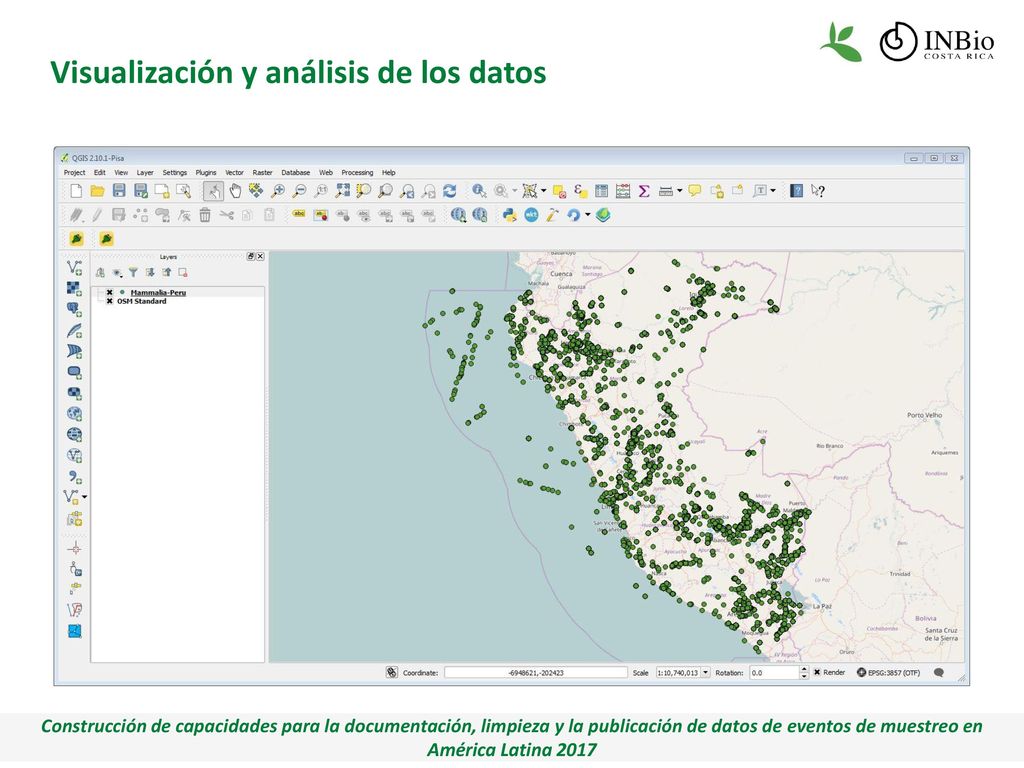Open a project with folder icon
The height and width of the screenshot is (768, 1024).
click(97, 191)
